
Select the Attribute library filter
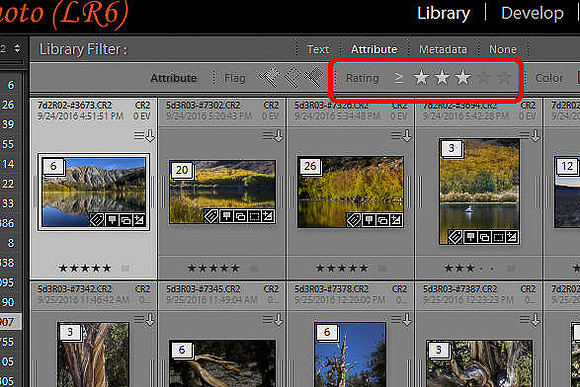(x=374, y=49)
